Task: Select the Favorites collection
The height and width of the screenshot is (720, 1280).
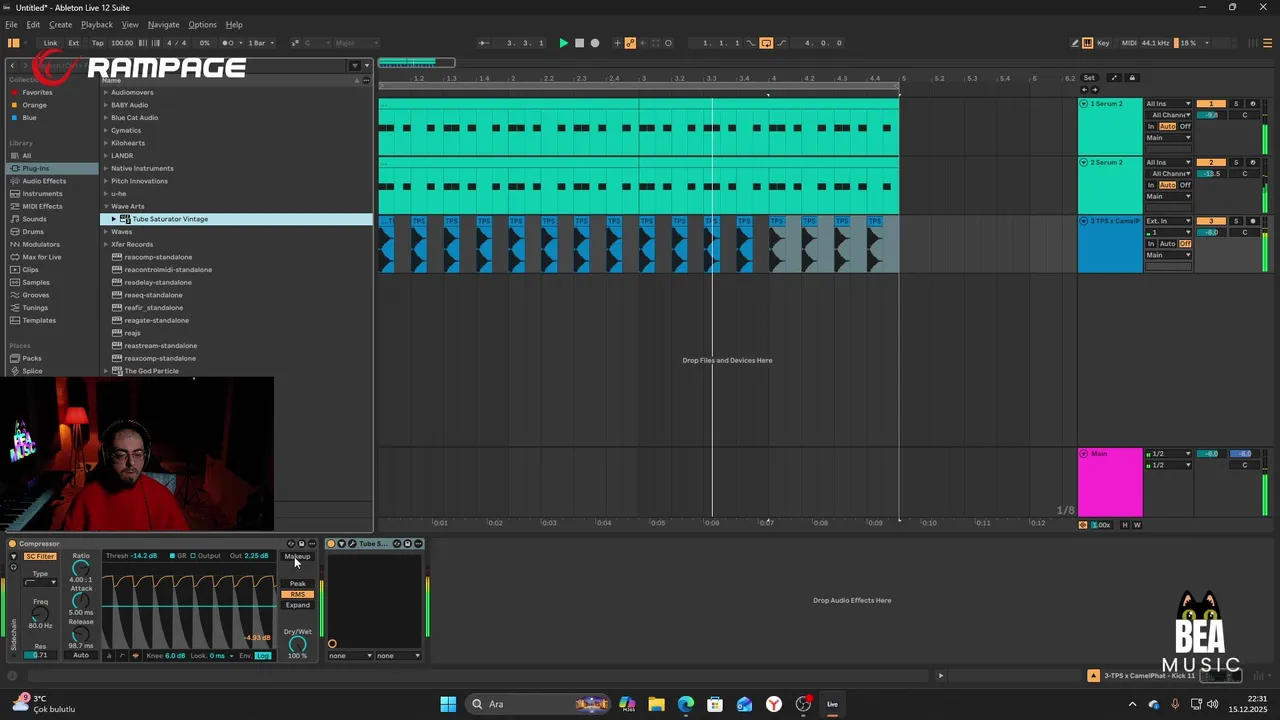Action: pyautogui.click(x=37, y=92)
